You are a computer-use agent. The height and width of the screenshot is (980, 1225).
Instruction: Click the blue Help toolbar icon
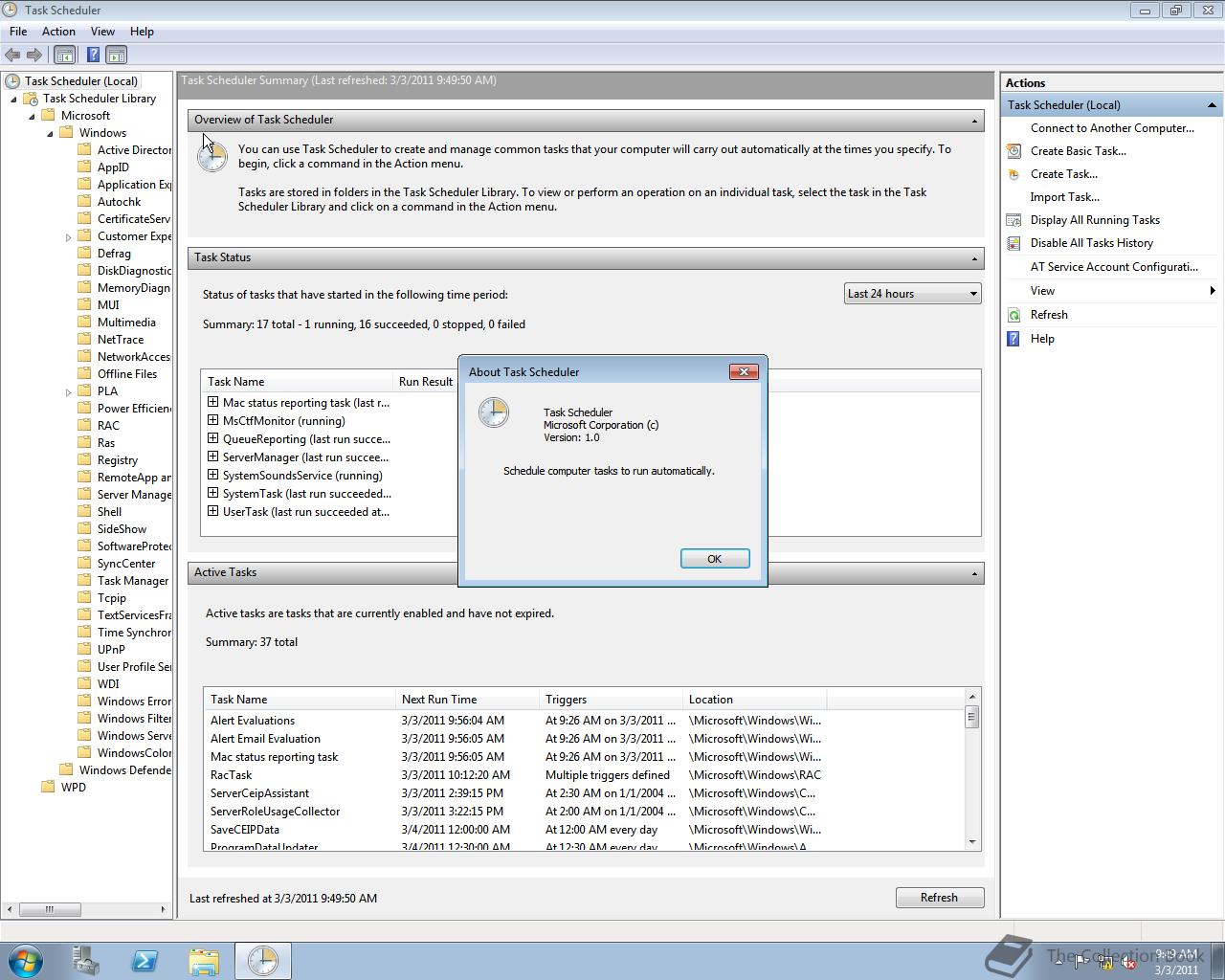[x=93, y=56]
